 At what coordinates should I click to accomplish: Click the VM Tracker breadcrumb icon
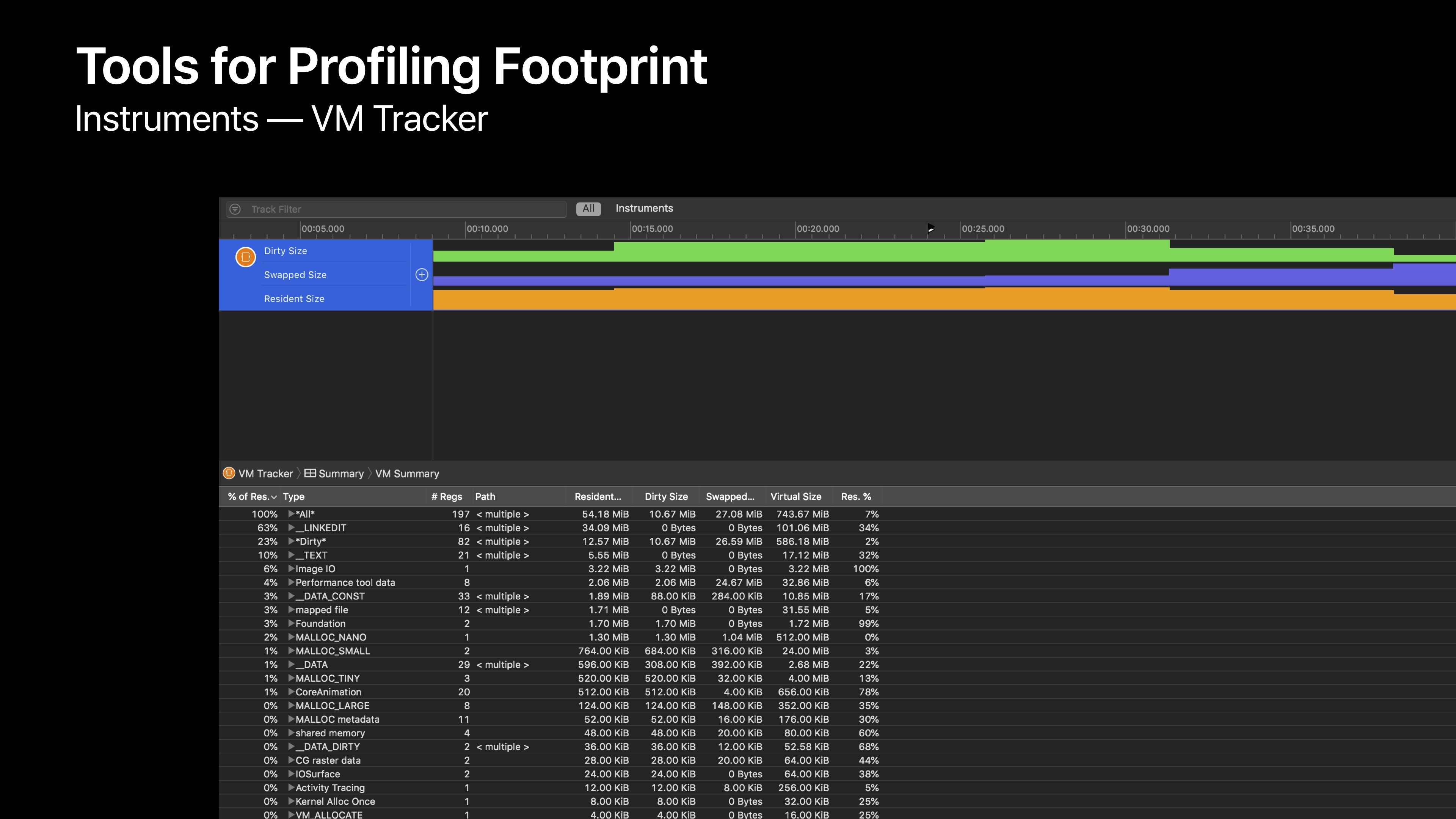229,473
